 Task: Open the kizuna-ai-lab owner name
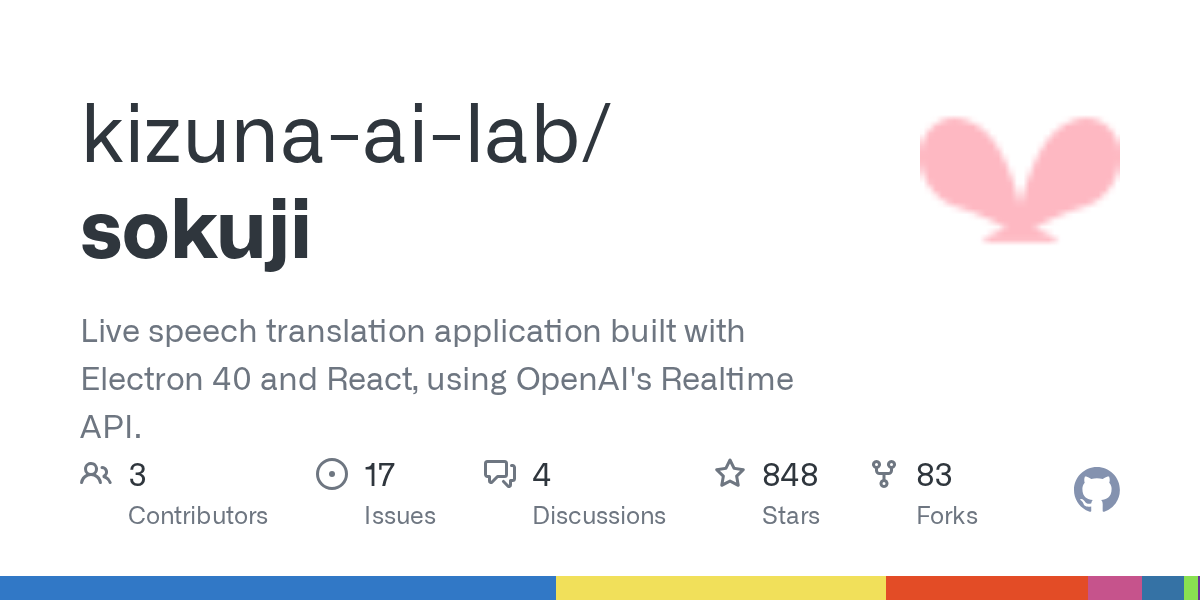(x=340, y=135)
